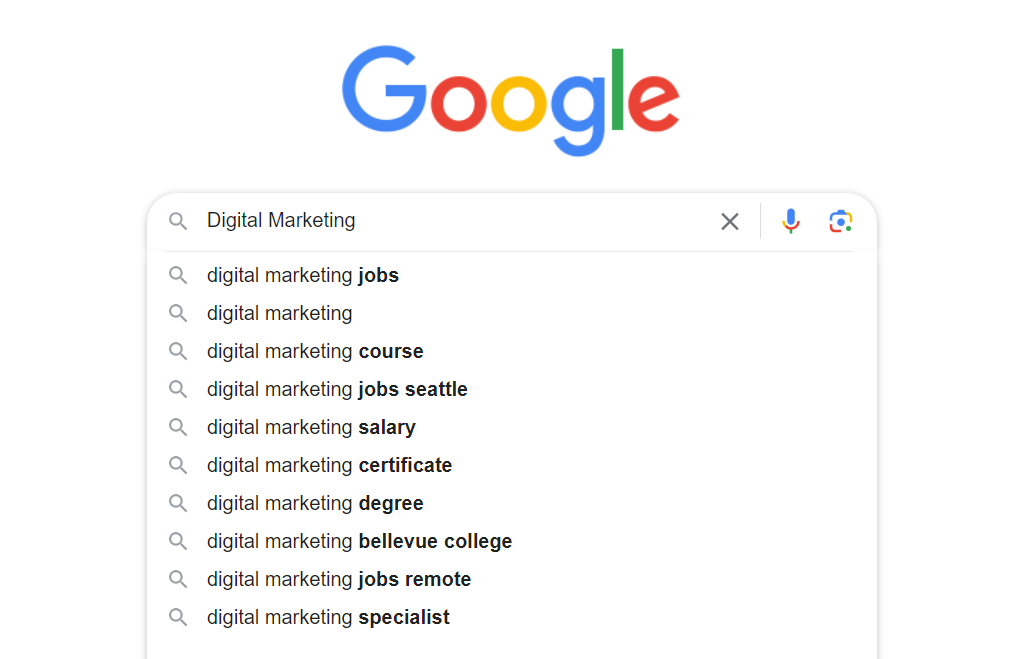Select the plain 'digital marketing' suggestion
The image size is (1015, 659).
click(279, 313)
